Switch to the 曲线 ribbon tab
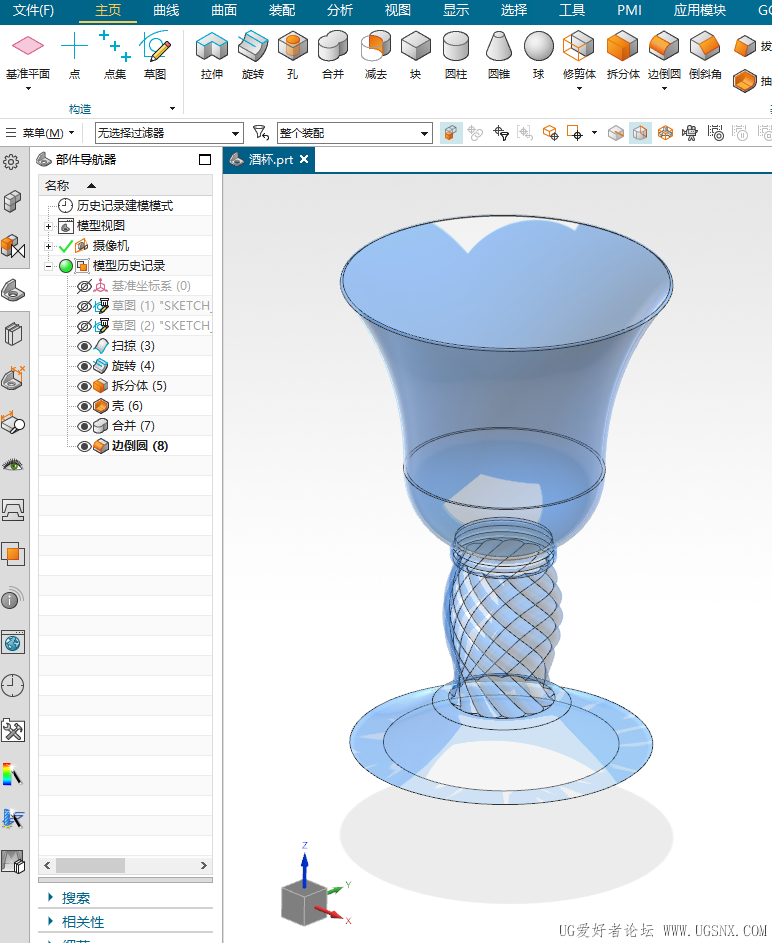The height and width of the screenshot is (943, 772). tap(166, 10)
